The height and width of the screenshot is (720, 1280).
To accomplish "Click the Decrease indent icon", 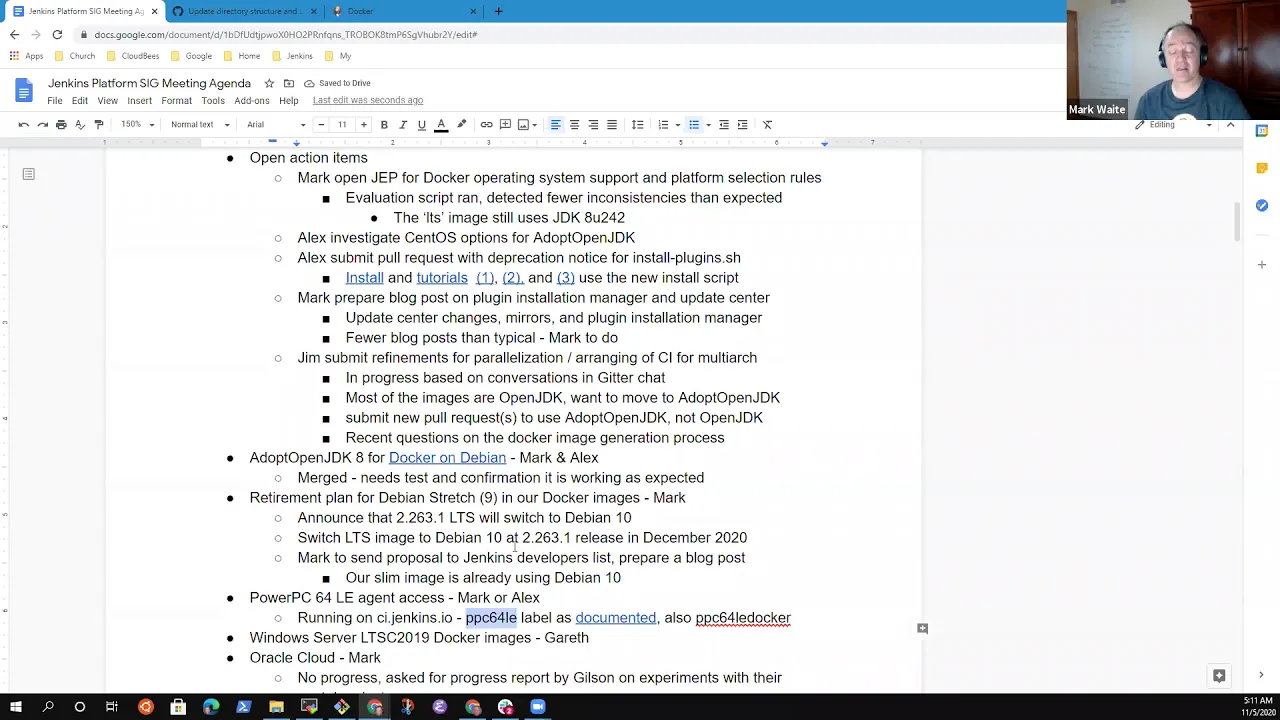I will [724, 125].
